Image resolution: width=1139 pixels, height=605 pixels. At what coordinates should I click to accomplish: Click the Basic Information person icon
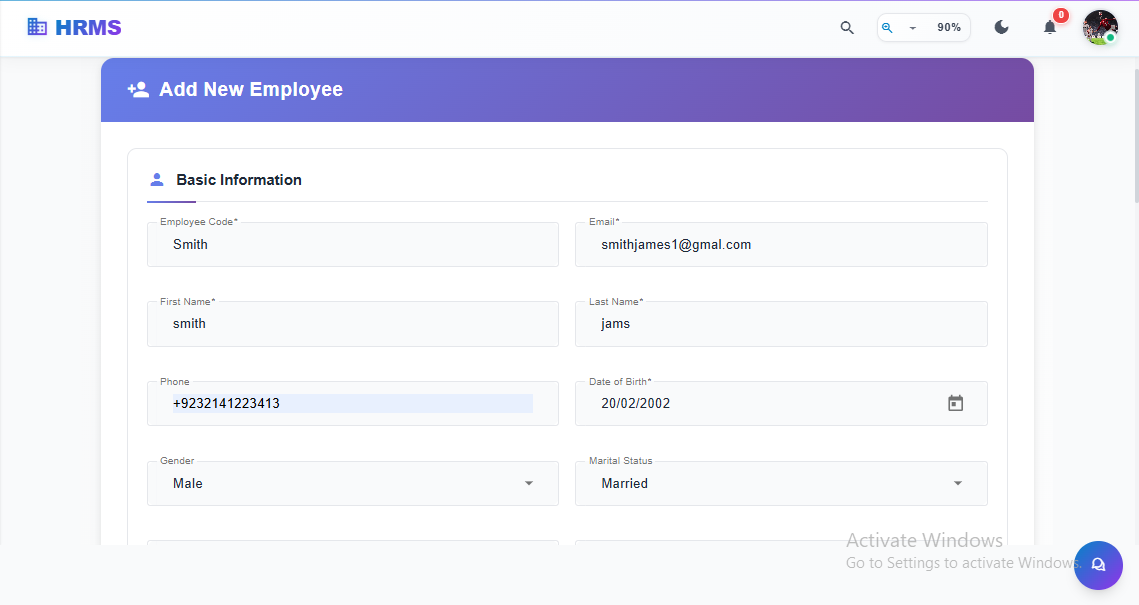(x=156, y=179)
